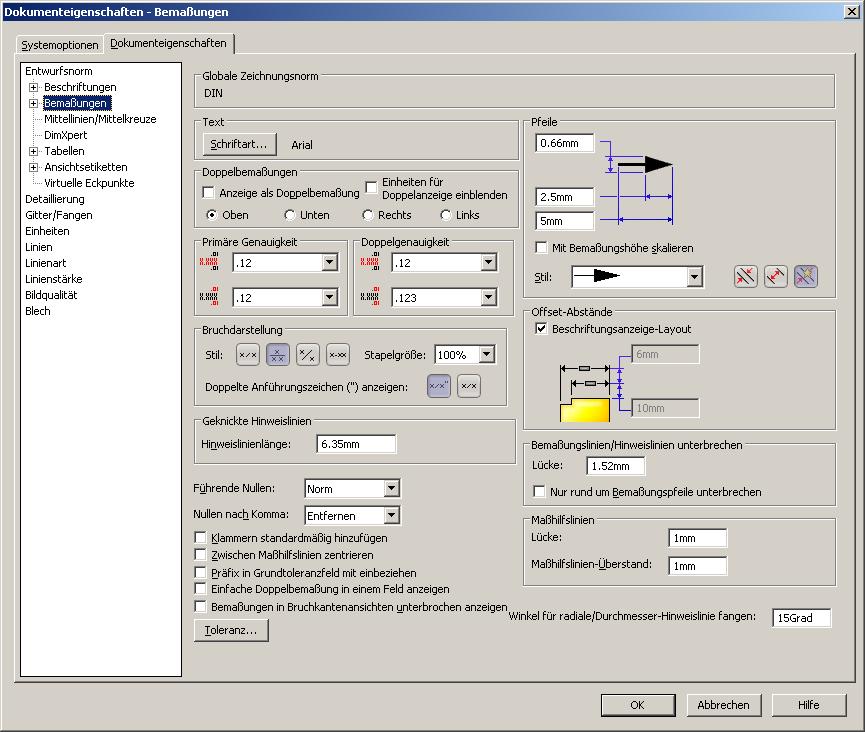Click the Schriftart... button
The height and width of the screenshot is (732, 865).
[239, 144]
